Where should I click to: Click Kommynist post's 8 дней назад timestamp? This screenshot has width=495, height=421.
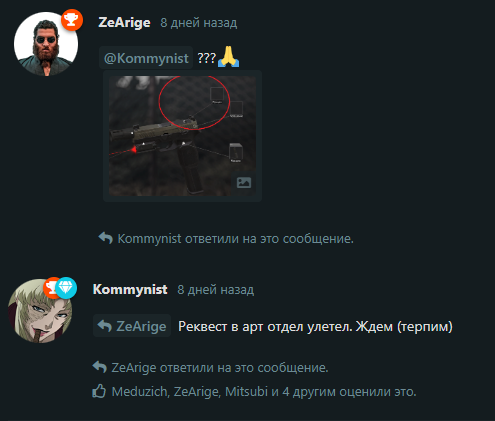[x=216, y=290]
